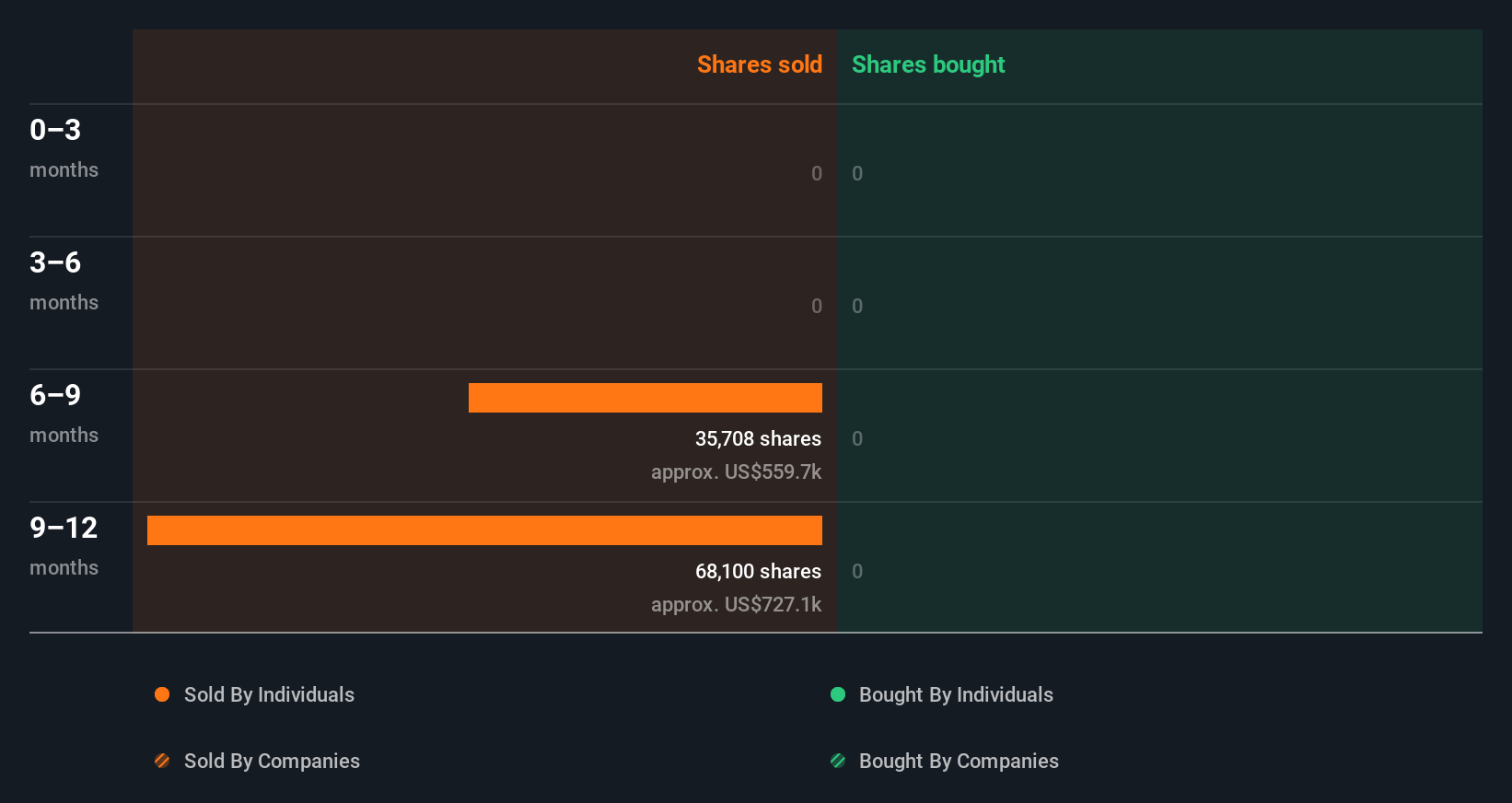Select the 6–9 months row label
This screenshot has height=803, width=1512.
(64, 413)
